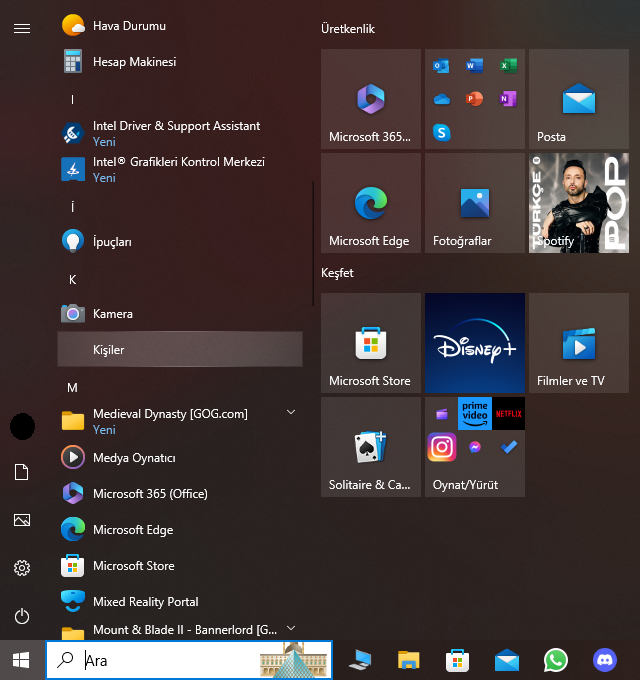Click the Microsoft Store tile
The image size is (640, 680).
[371, 343]
